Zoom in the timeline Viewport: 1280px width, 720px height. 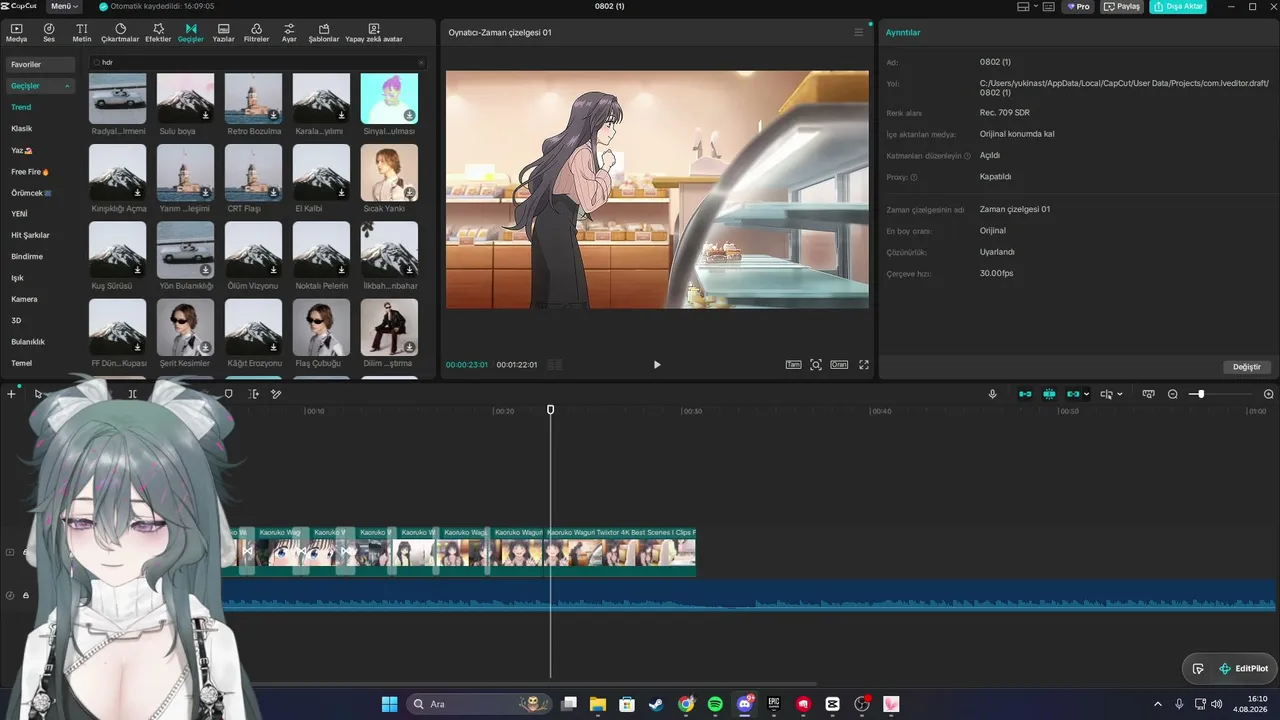tap(1269, 394)
